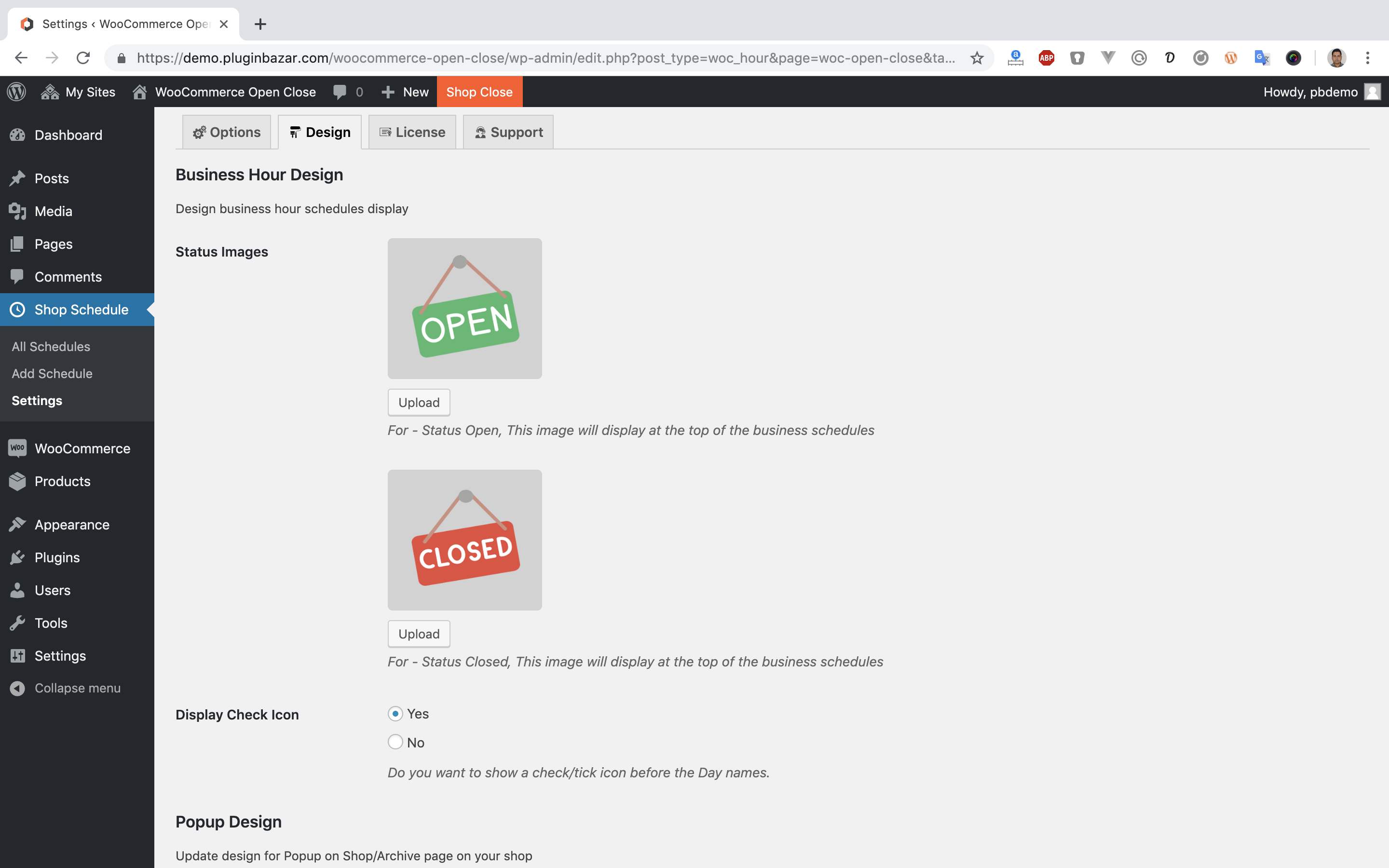Click Upload button below OPEN image
Image resolution: width=1389 pixels, height=868 pixels.
point(419,403)
